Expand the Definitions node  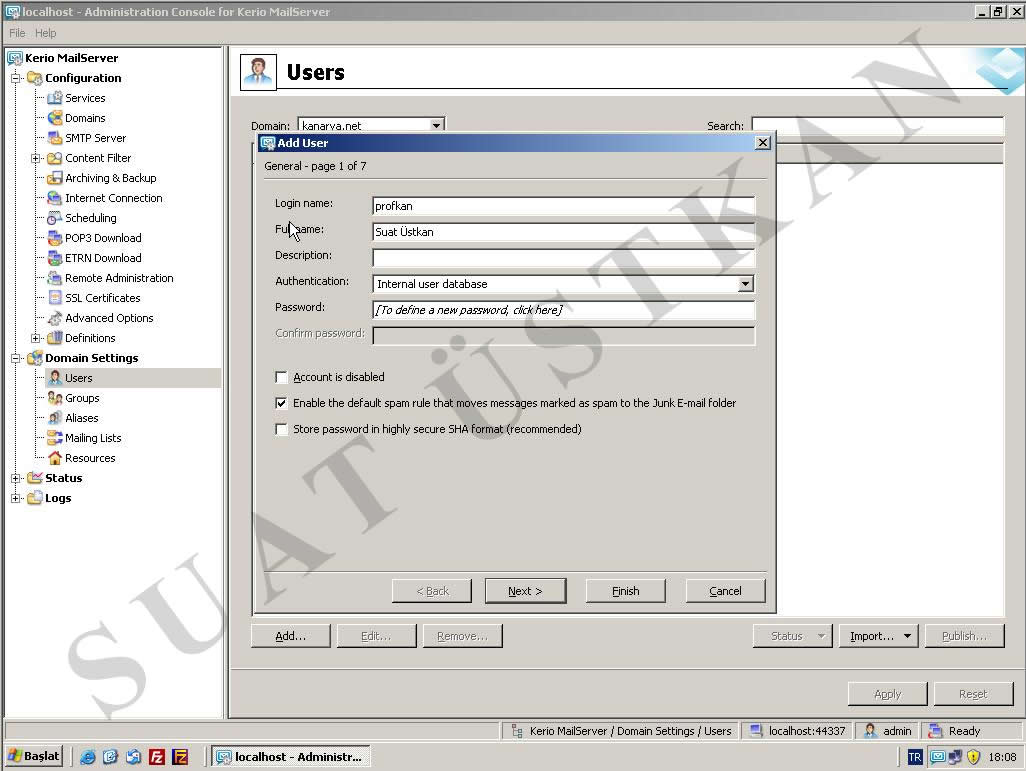[x=36, y=338]
